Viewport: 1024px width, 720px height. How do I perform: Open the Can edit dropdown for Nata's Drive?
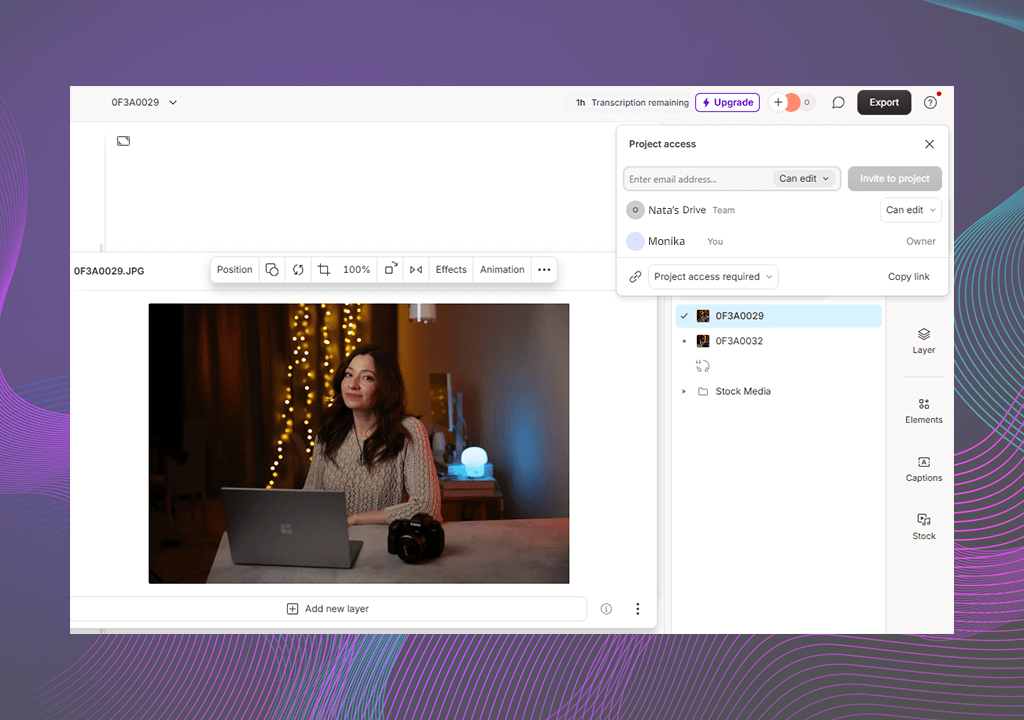(x=910, y=210)
